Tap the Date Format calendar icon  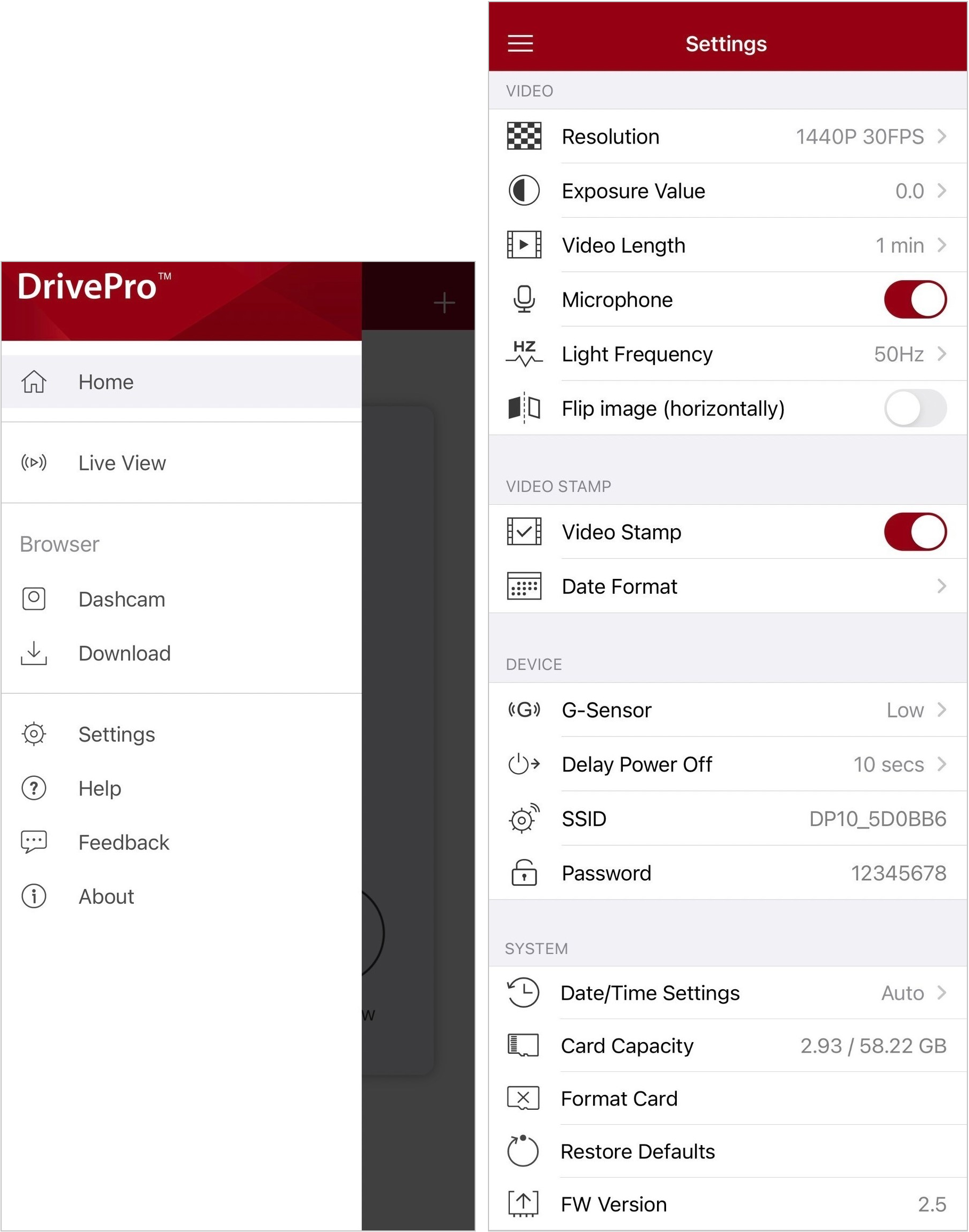coord(524,587)
